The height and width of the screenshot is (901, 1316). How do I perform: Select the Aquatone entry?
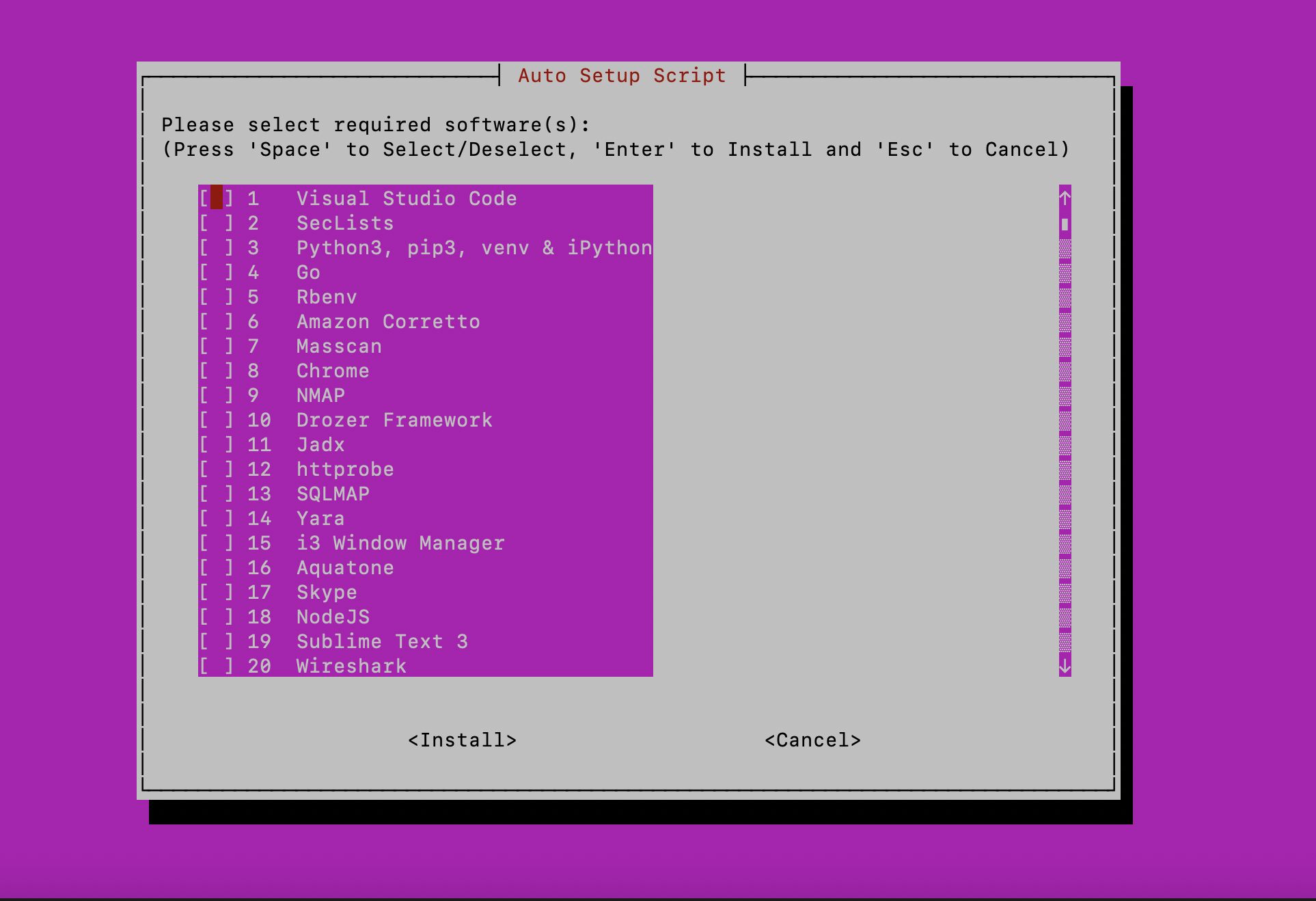coord(425,567)
